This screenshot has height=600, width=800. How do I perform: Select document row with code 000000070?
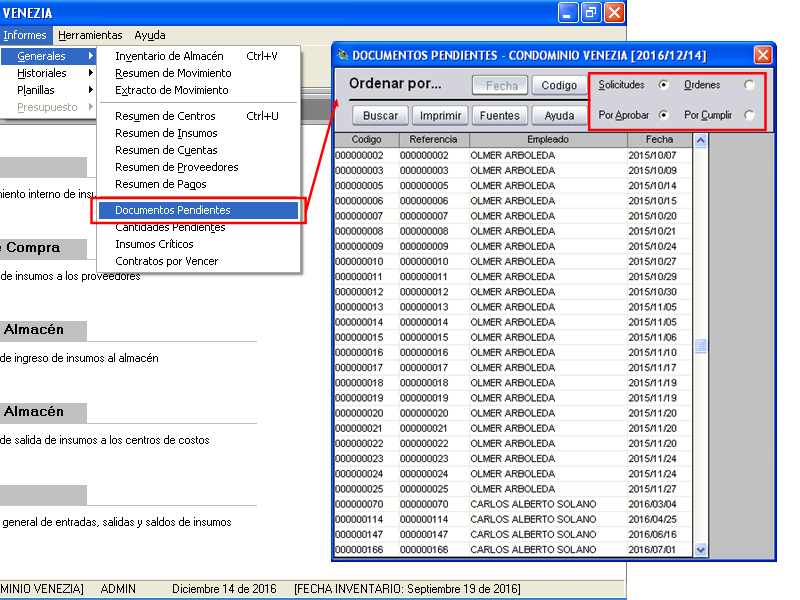(513, 504)
